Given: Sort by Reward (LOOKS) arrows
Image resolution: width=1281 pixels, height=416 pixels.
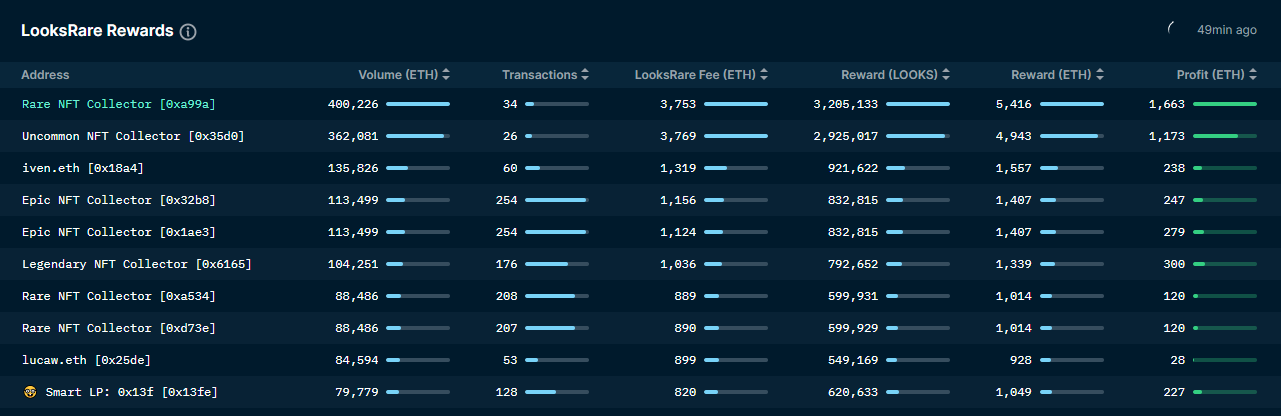Looking at the screenshot, I should coord(945,75).
